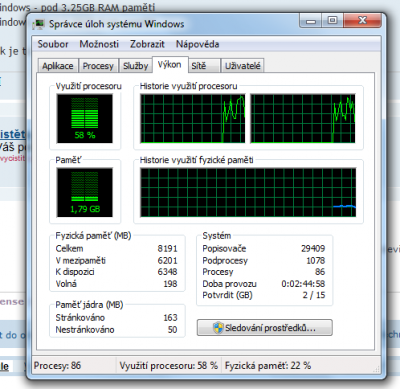Click the Procesy value 86 under Systém
The width and height of the screenshot is (400, 389).
320,272
